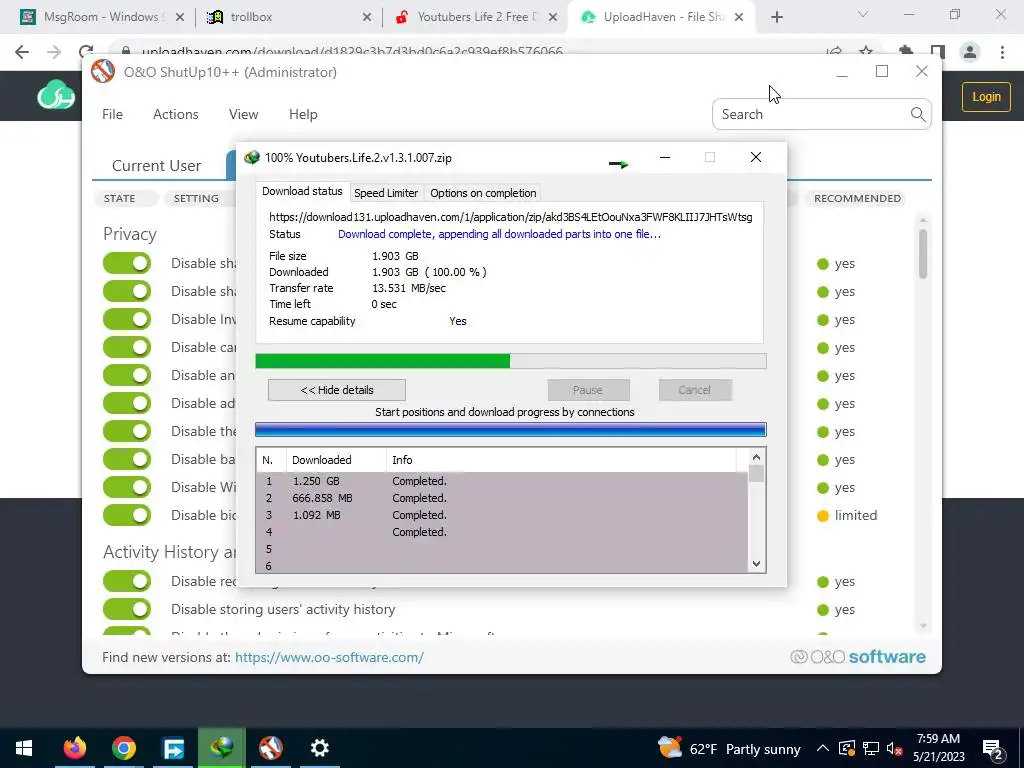This screenshot has height=768, width=1024.
Task: Open Windows Start menu
Action: [24, 748]
